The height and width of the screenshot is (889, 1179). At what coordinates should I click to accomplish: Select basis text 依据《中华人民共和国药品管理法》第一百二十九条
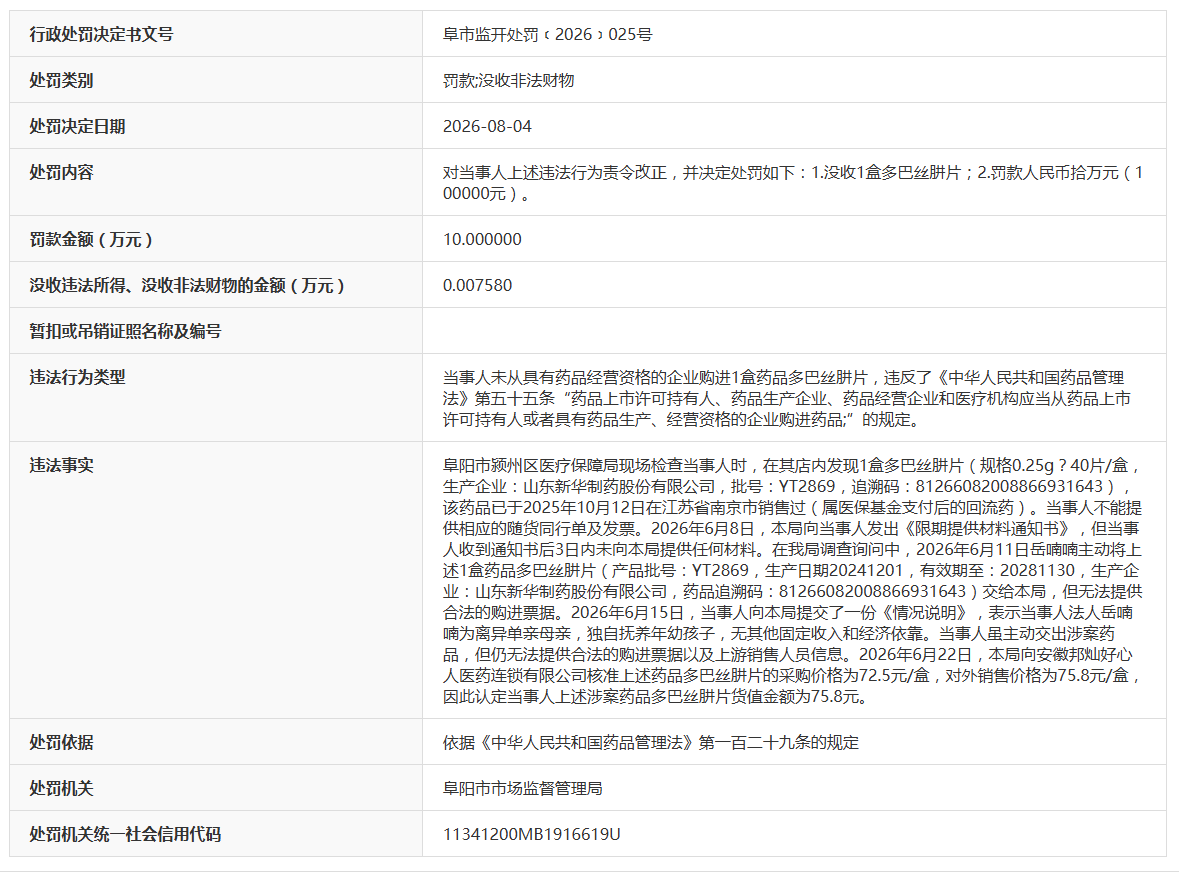click(x=650, y=743)
